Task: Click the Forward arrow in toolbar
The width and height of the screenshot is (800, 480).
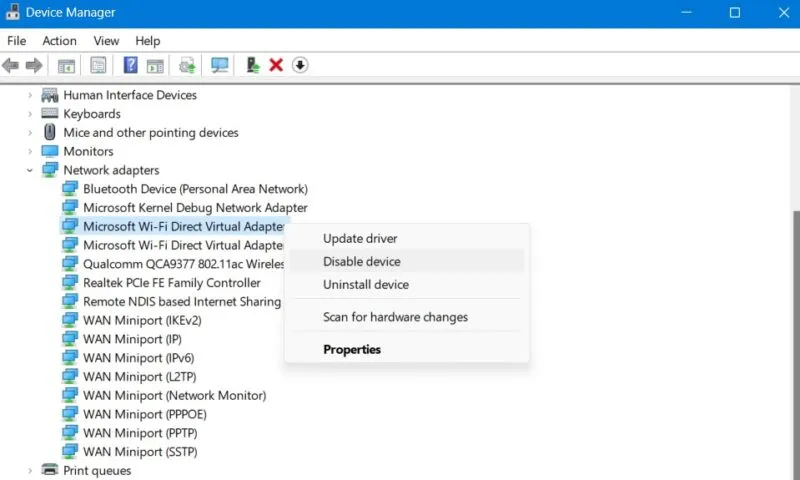Action: tap(34, 66)
